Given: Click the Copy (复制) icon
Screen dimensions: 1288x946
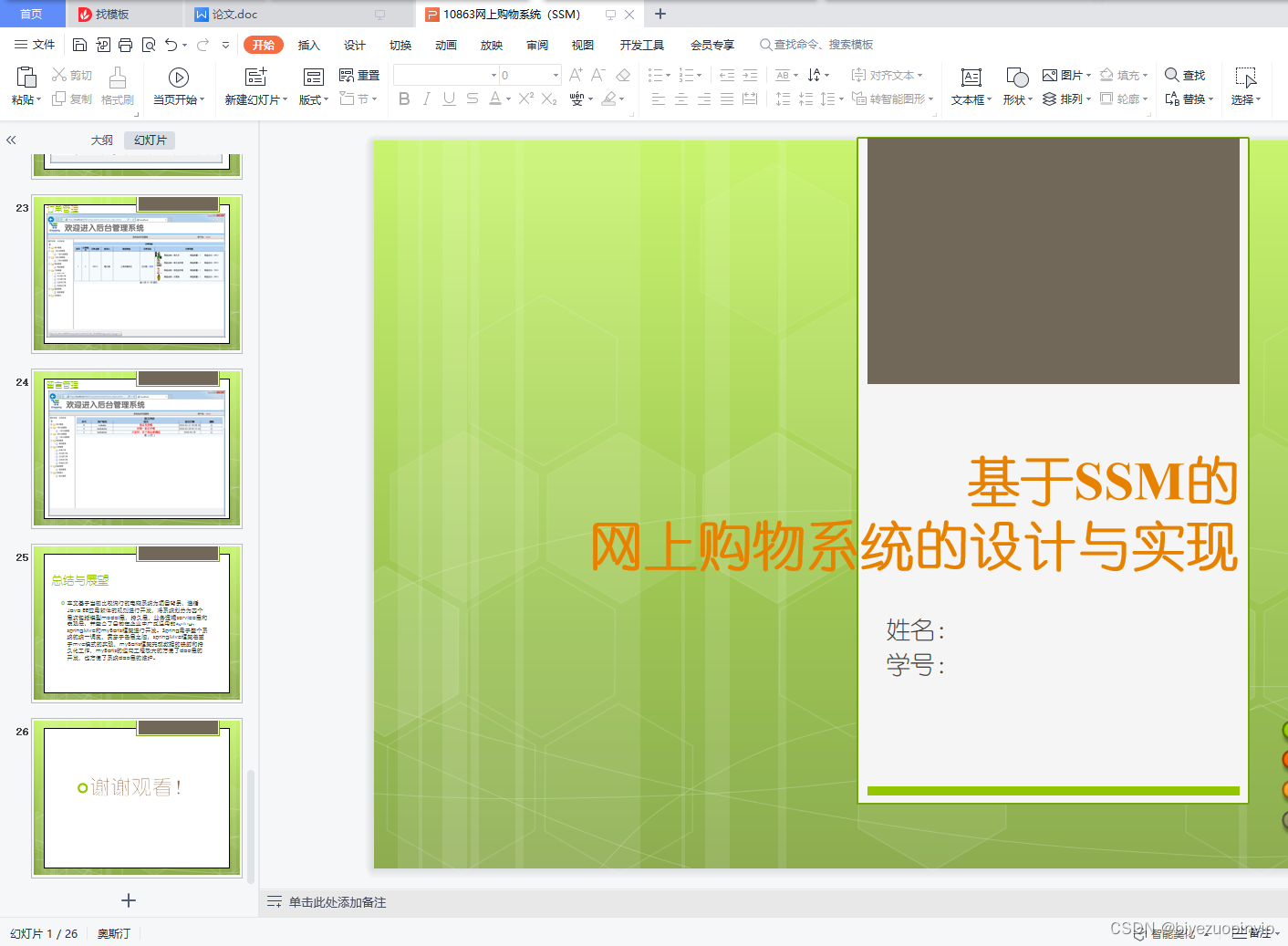Looking at the screenshot, I should coord(59,99).
